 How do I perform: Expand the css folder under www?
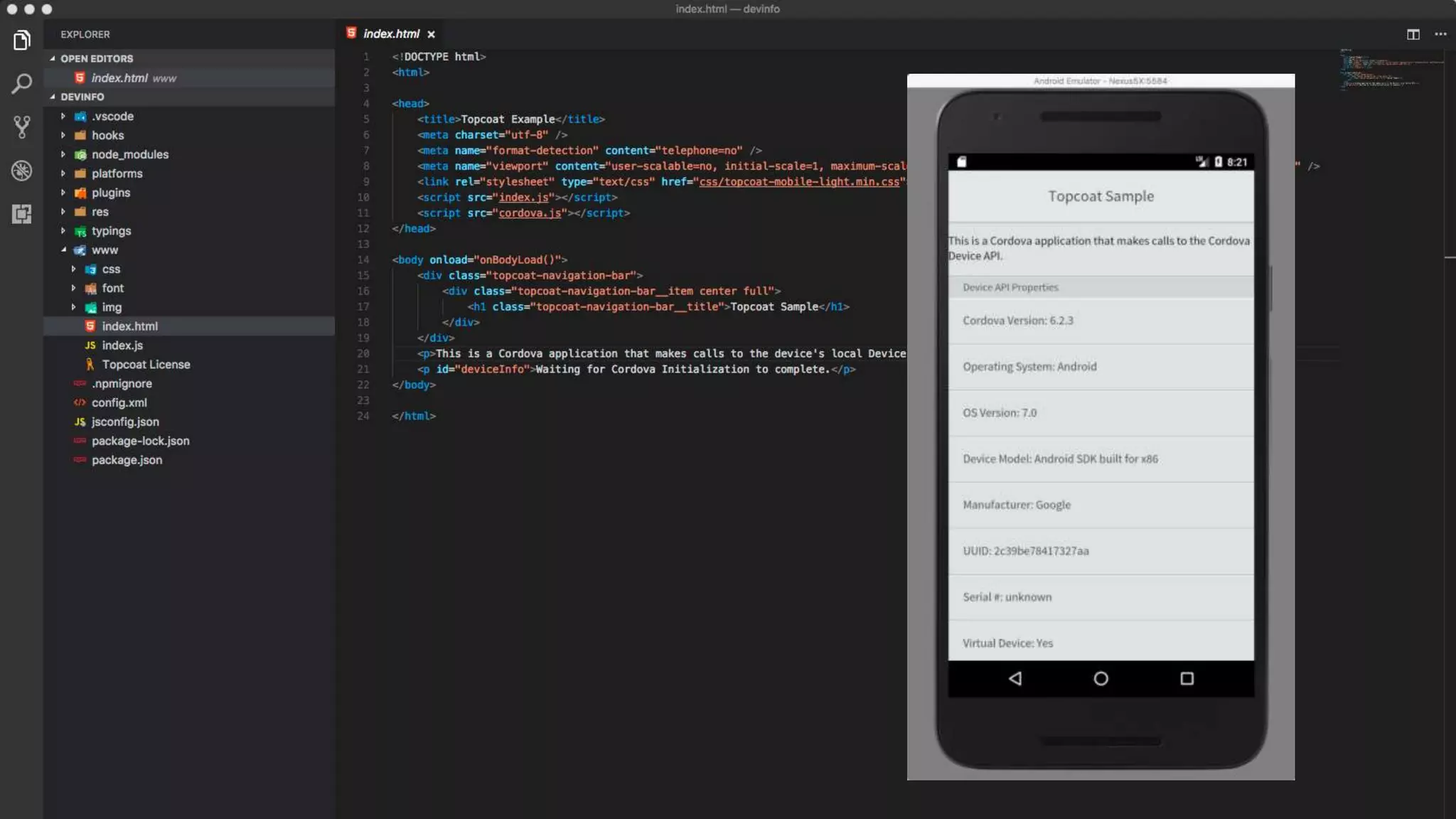(x=110, y=269)
